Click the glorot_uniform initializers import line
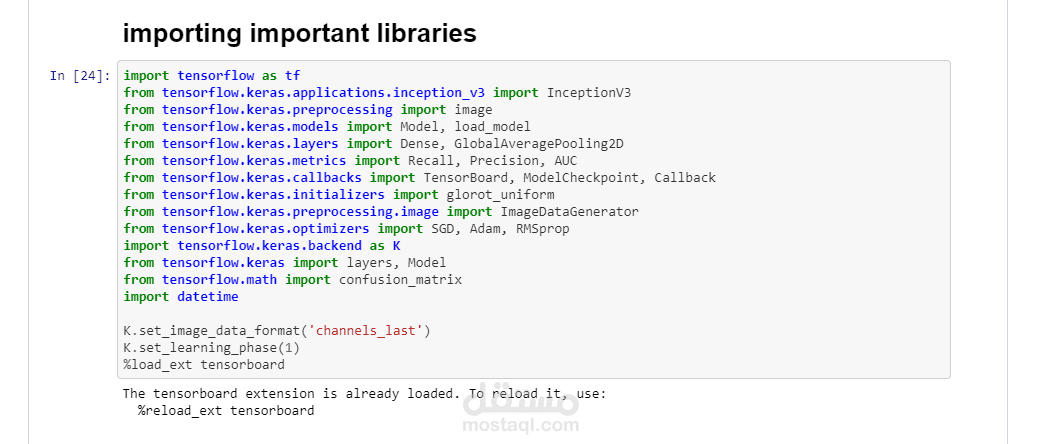The image size is (1042, 444). (339, 194)
